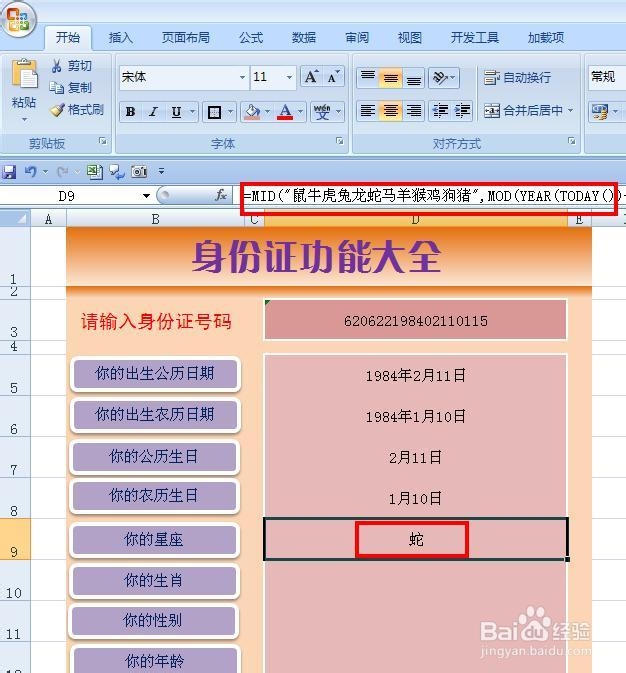Open text orientation button
Image resolution: width=626 pixels, height=673 pixels.
[444, 78]
